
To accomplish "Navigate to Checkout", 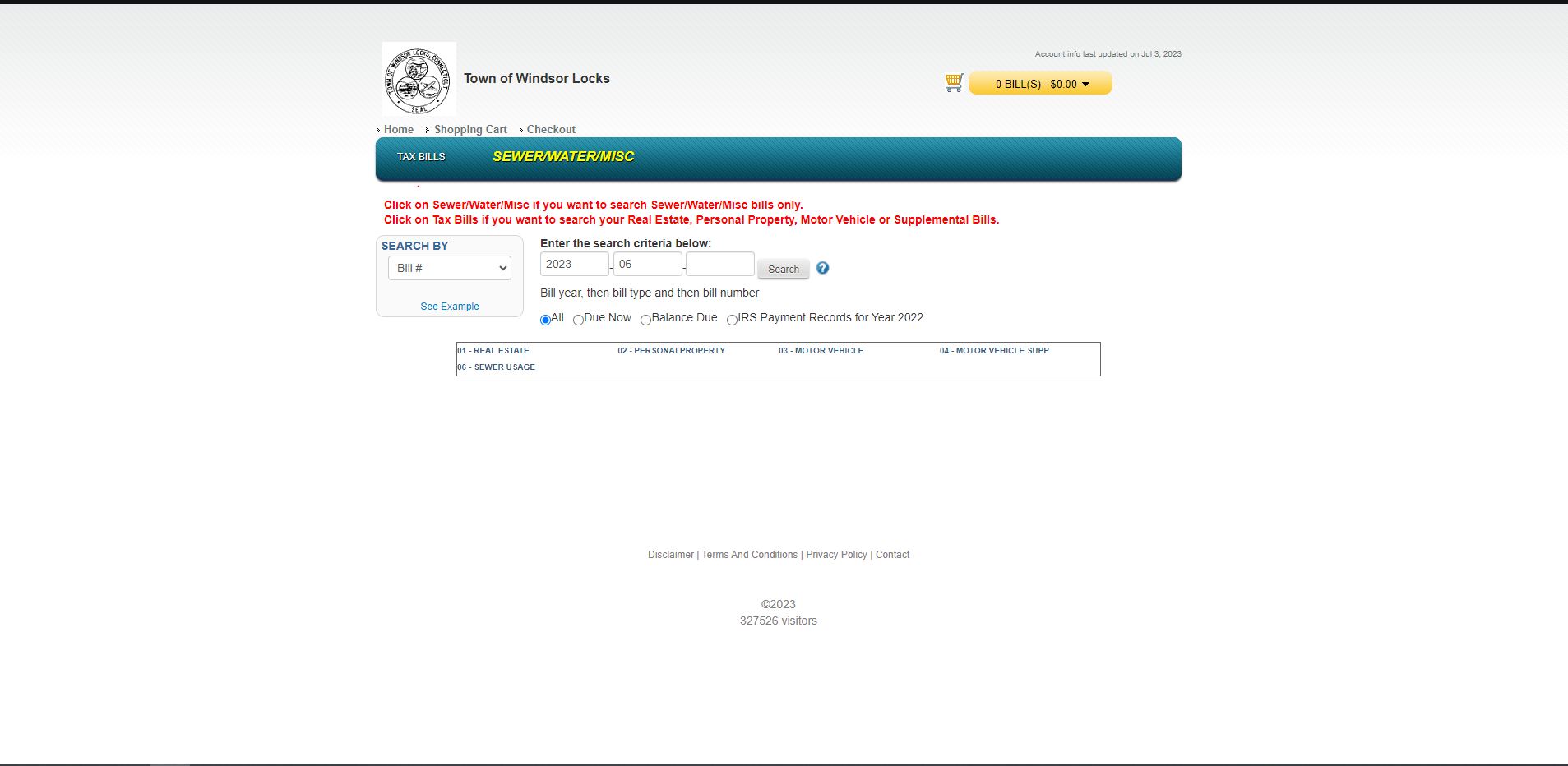I will [x=550, y=129].
